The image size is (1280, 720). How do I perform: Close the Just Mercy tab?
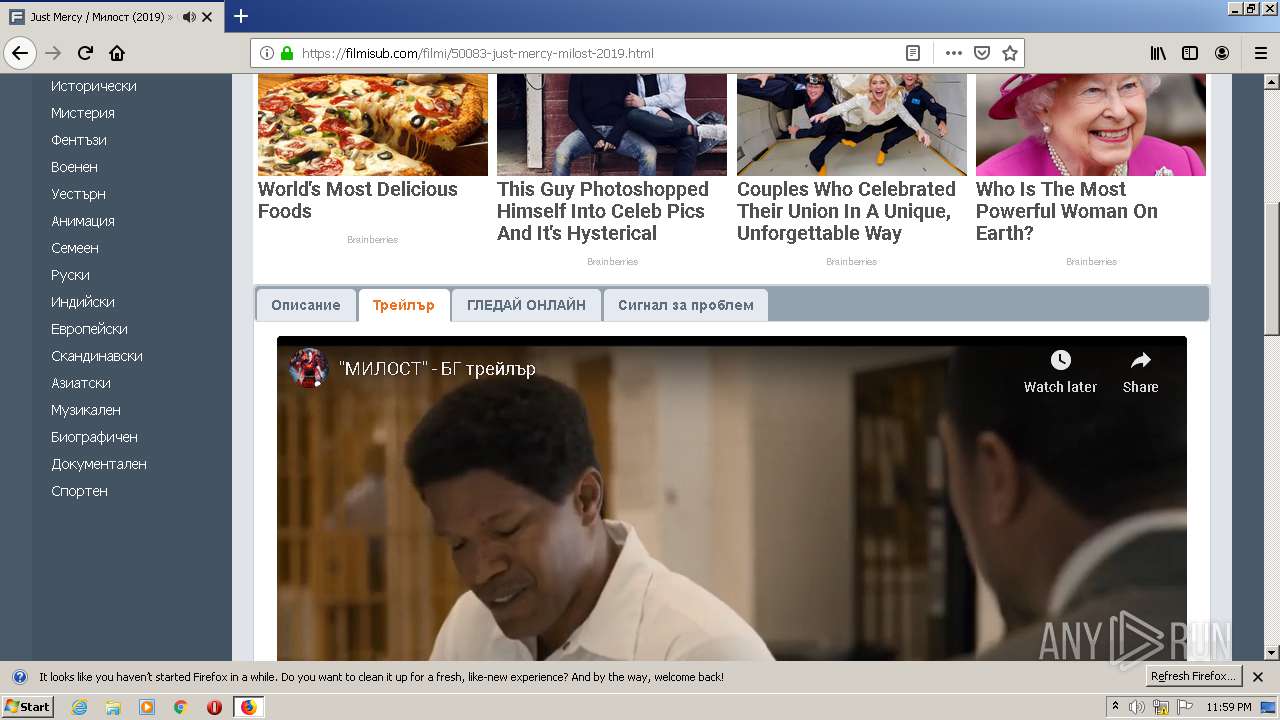(x=207, y=17)
